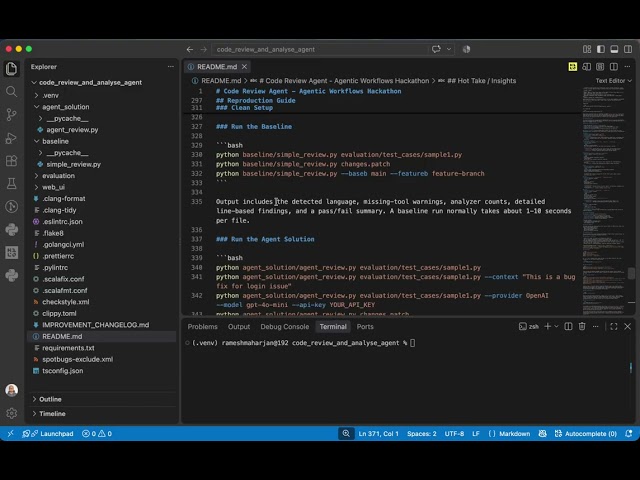Click the command center search field
Image resolution: width=640 pixels, height=480 pixels.
pyautogui.click(x=320, y=49)
